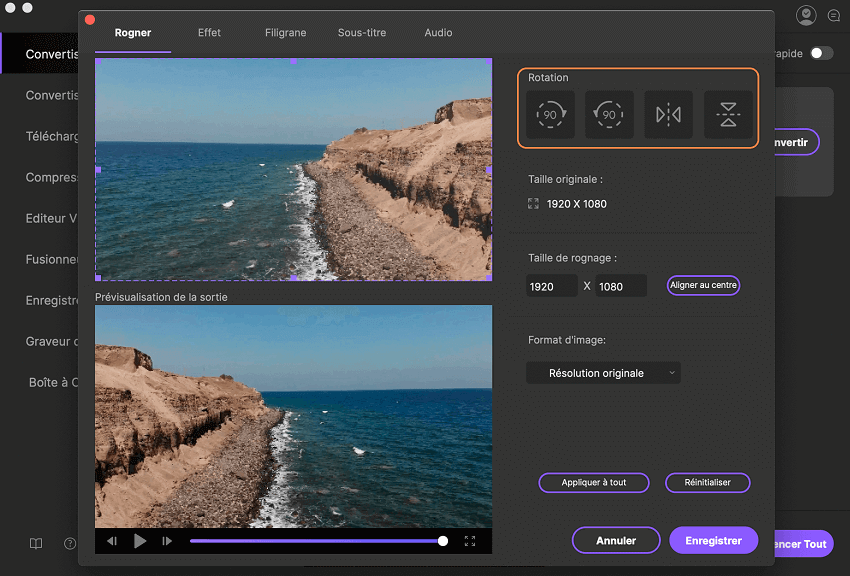Click the playback progress slider handle
The width and height of the screenshot is (850, 576).
(443, 541)
